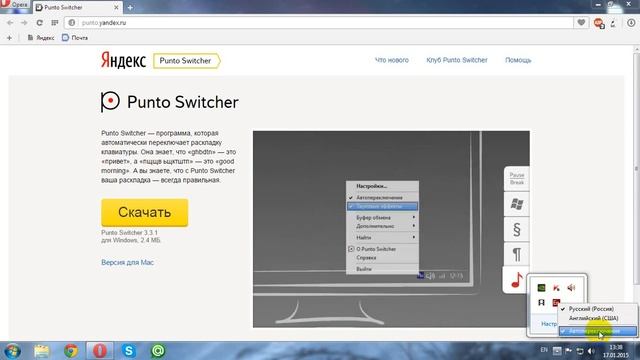The image size is (640, 360).
Task: Open the Windows Start button
Action: 12,351
